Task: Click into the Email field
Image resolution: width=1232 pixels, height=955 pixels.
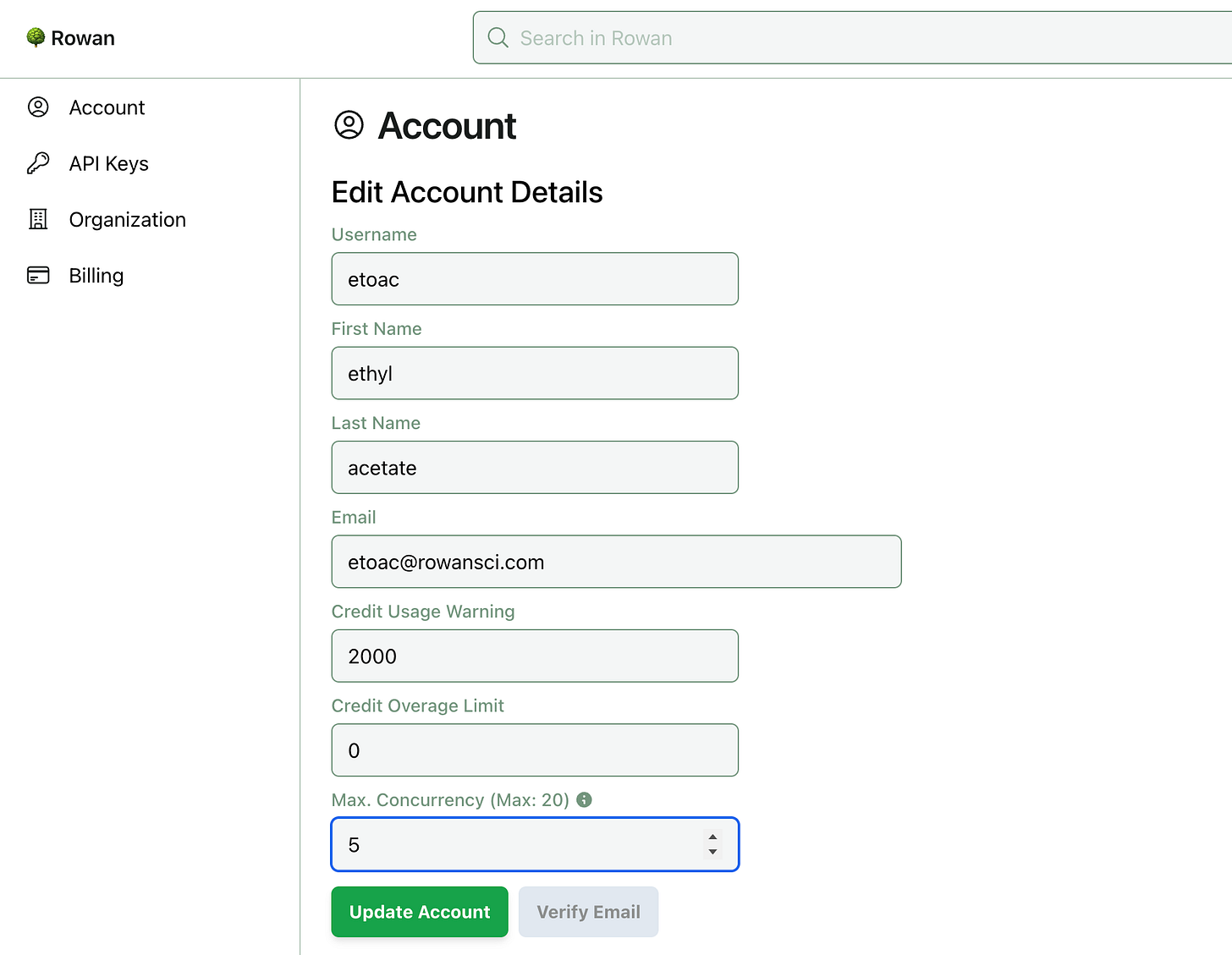Action: click(616, 562)
